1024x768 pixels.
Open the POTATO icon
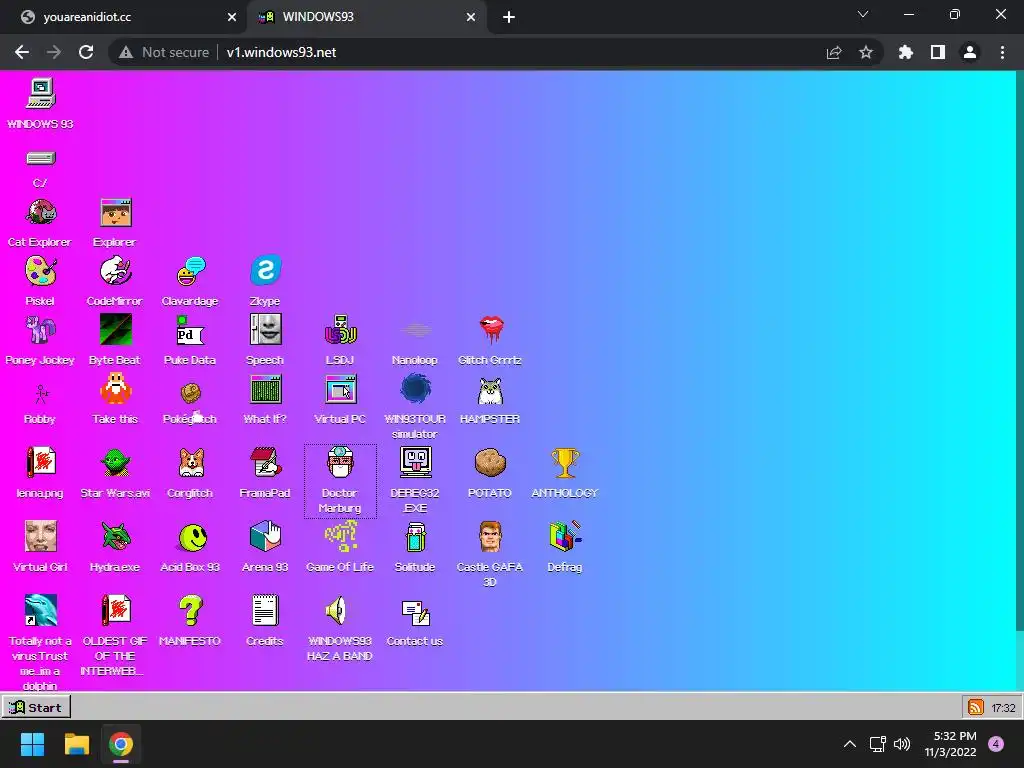coord(490,463)
